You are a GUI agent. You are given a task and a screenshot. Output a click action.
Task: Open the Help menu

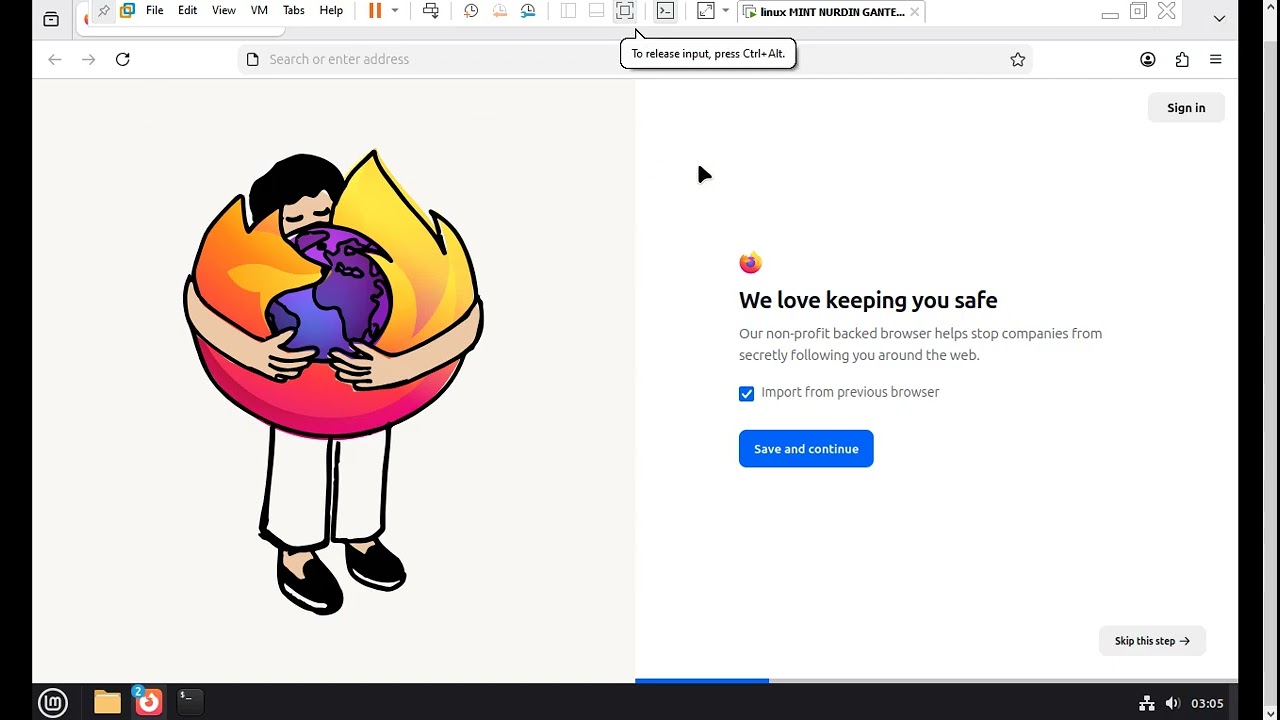pos(331,11)
